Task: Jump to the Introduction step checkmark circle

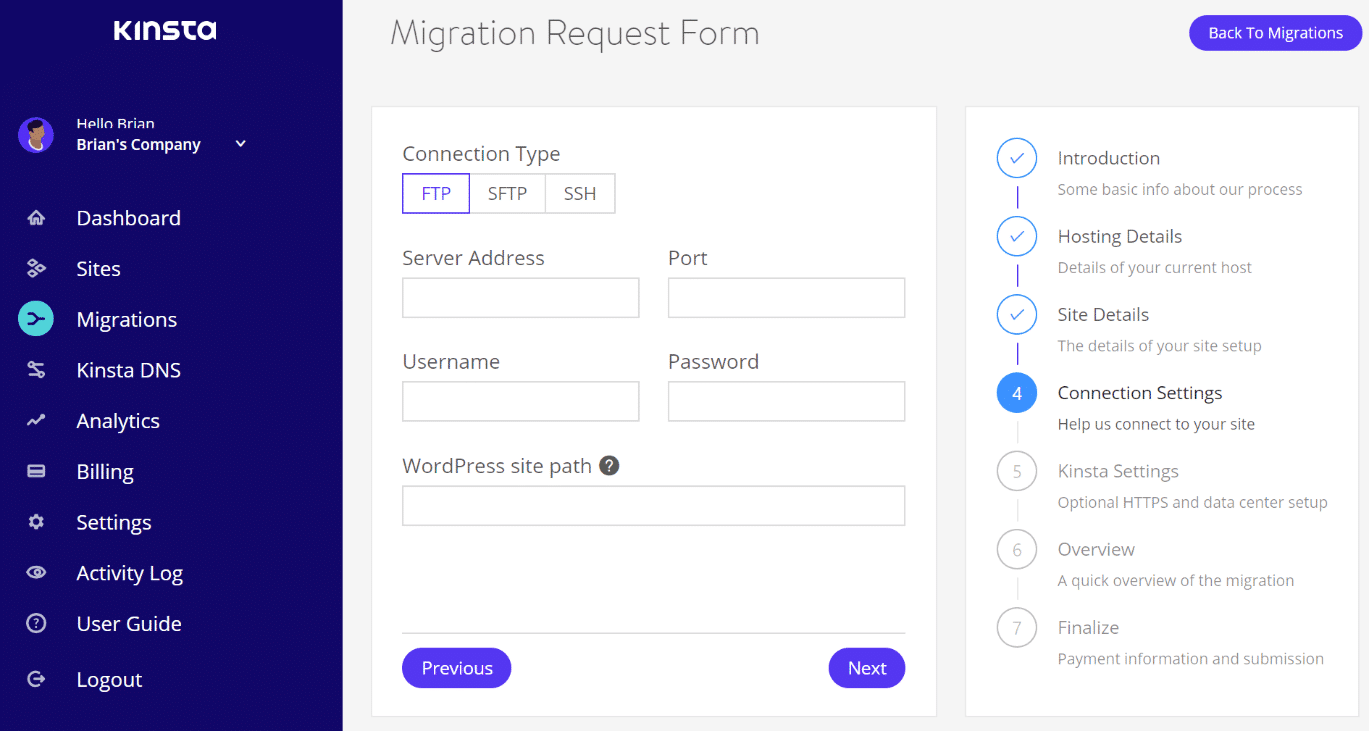Action: pyautogui.click(x=1017, y=158)
